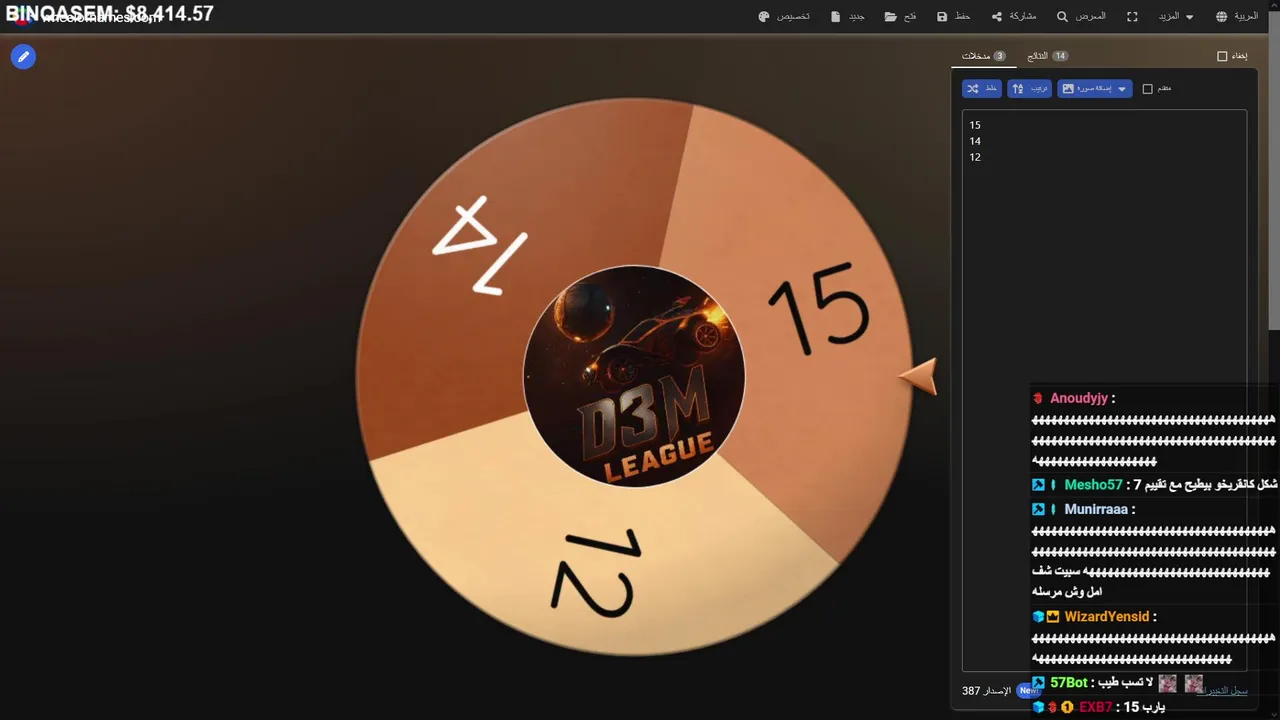Open the إضافة صورة add image dropdown
Image resolution: width=1280 pixels, height=720 pixels.
(1095, 89)
